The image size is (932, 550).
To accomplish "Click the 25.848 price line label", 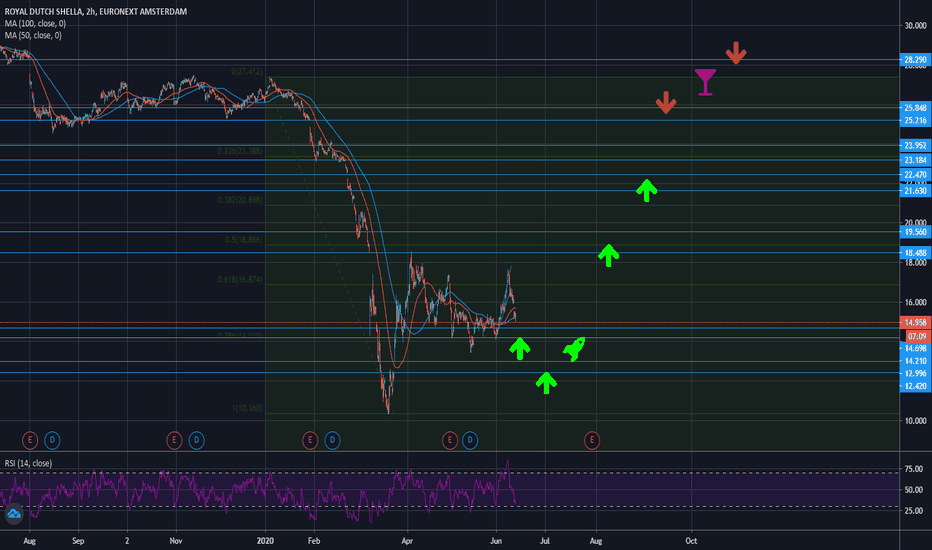I will pos(915,108).
